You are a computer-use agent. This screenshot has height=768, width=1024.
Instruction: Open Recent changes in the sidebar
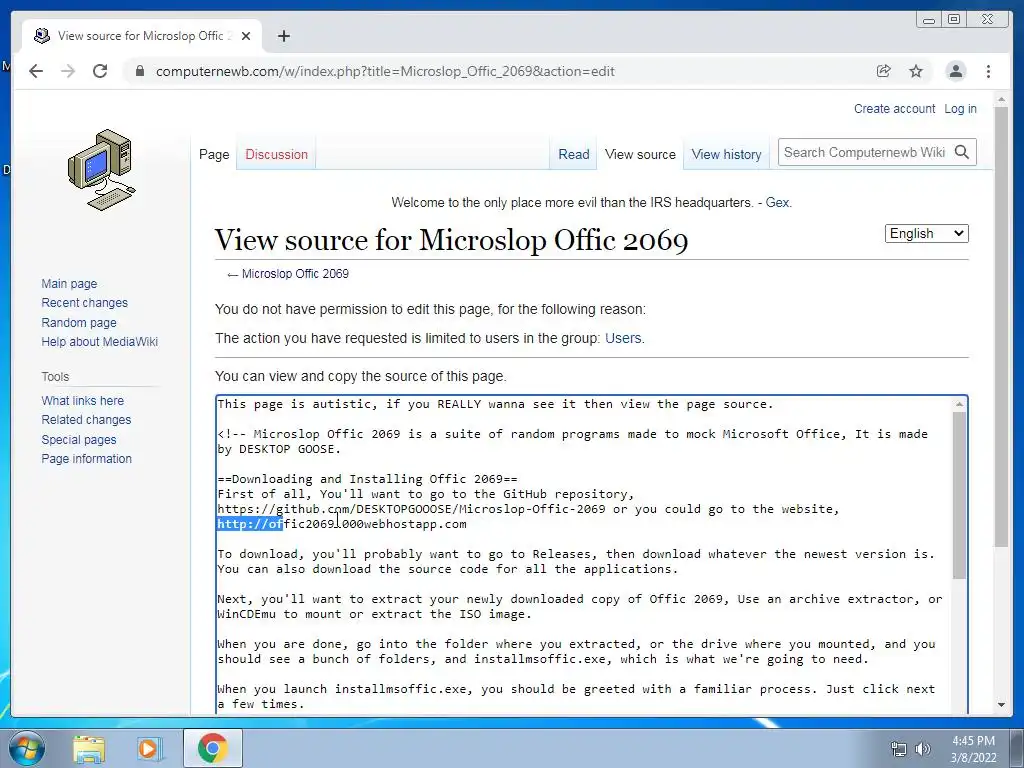click(84, 303)
